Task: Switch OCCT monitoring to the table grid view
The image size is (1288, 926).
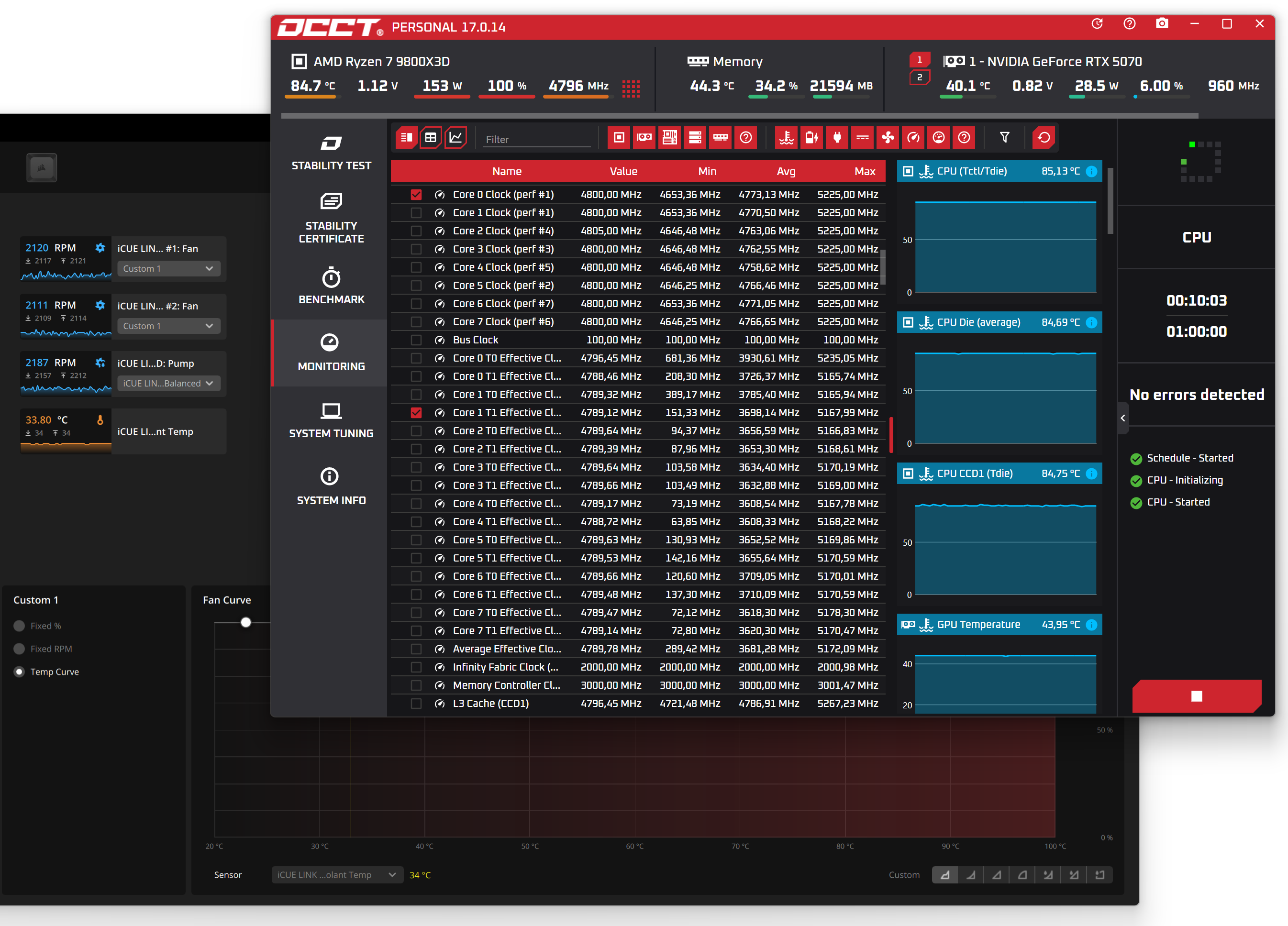Action: click(431, 137)
